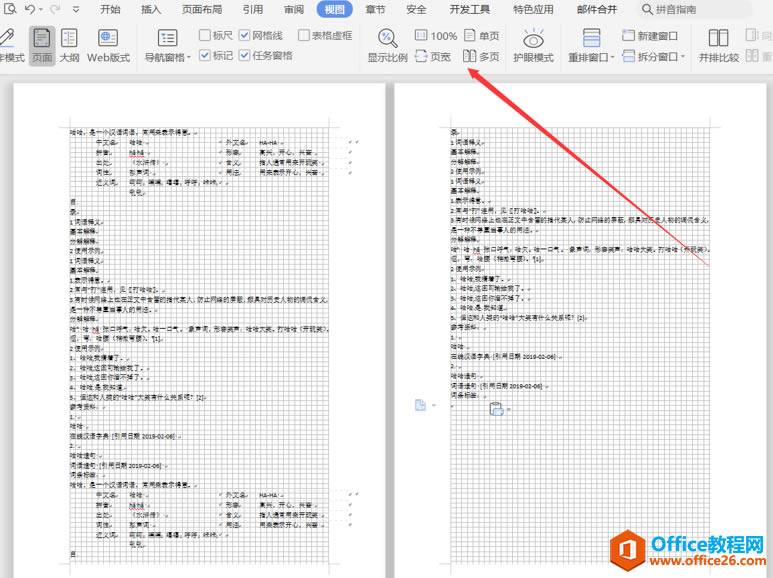Undo the last action

tap(29, 9)
